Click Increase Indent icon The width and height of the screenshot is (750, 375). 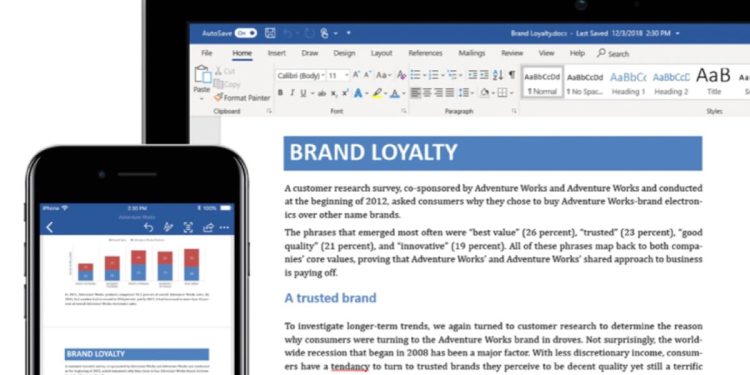pos(484,75)
